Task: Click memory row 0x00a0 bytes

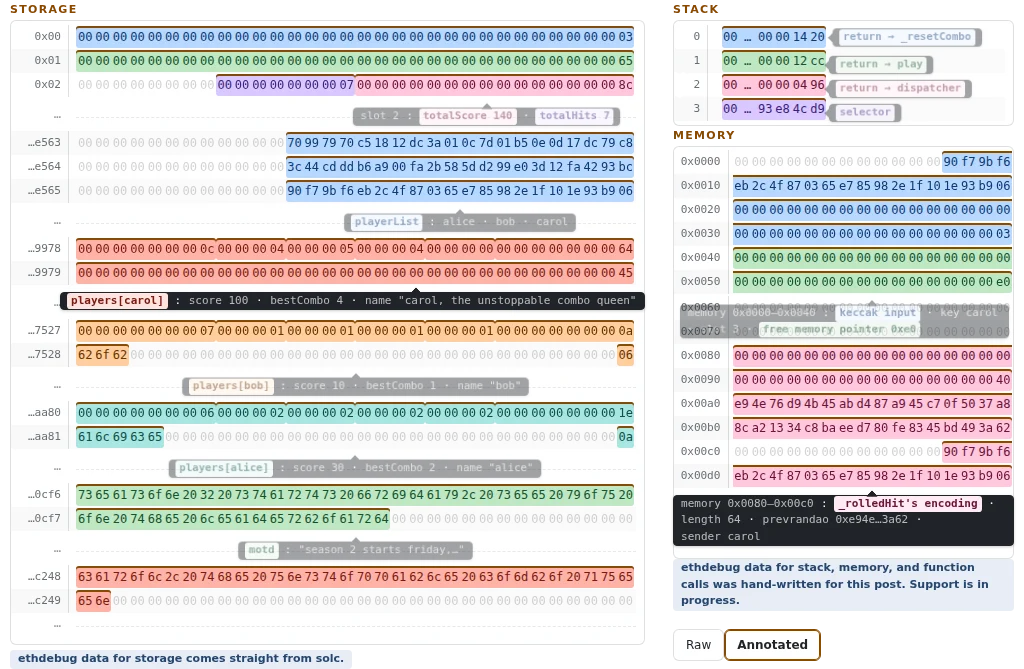Action: point(872,404)
